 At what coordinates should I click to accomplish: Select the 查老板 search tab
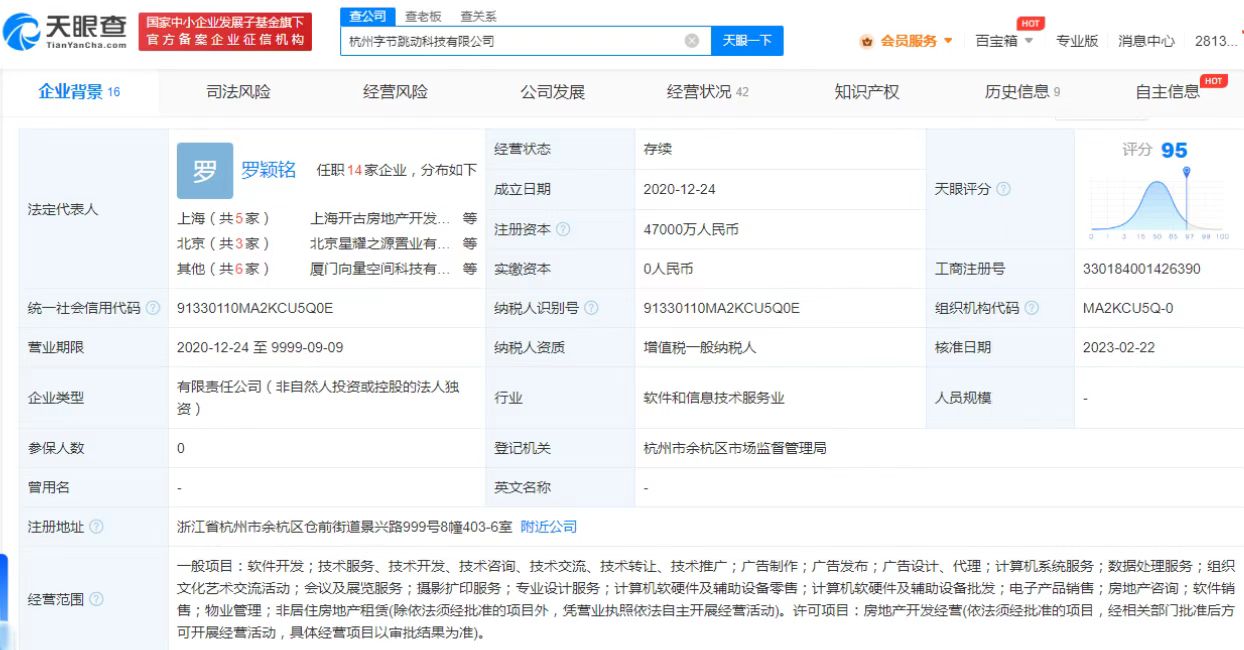(x=423, y=16)
